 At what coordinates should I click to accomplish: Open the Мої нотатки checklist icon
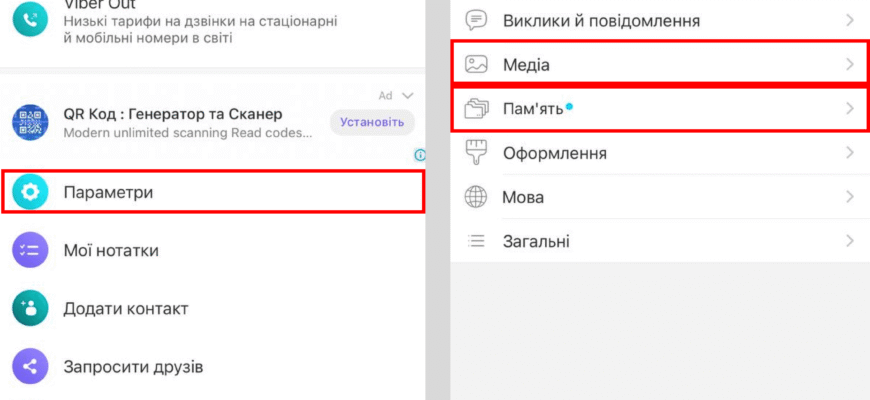click(x=30, y=250)
